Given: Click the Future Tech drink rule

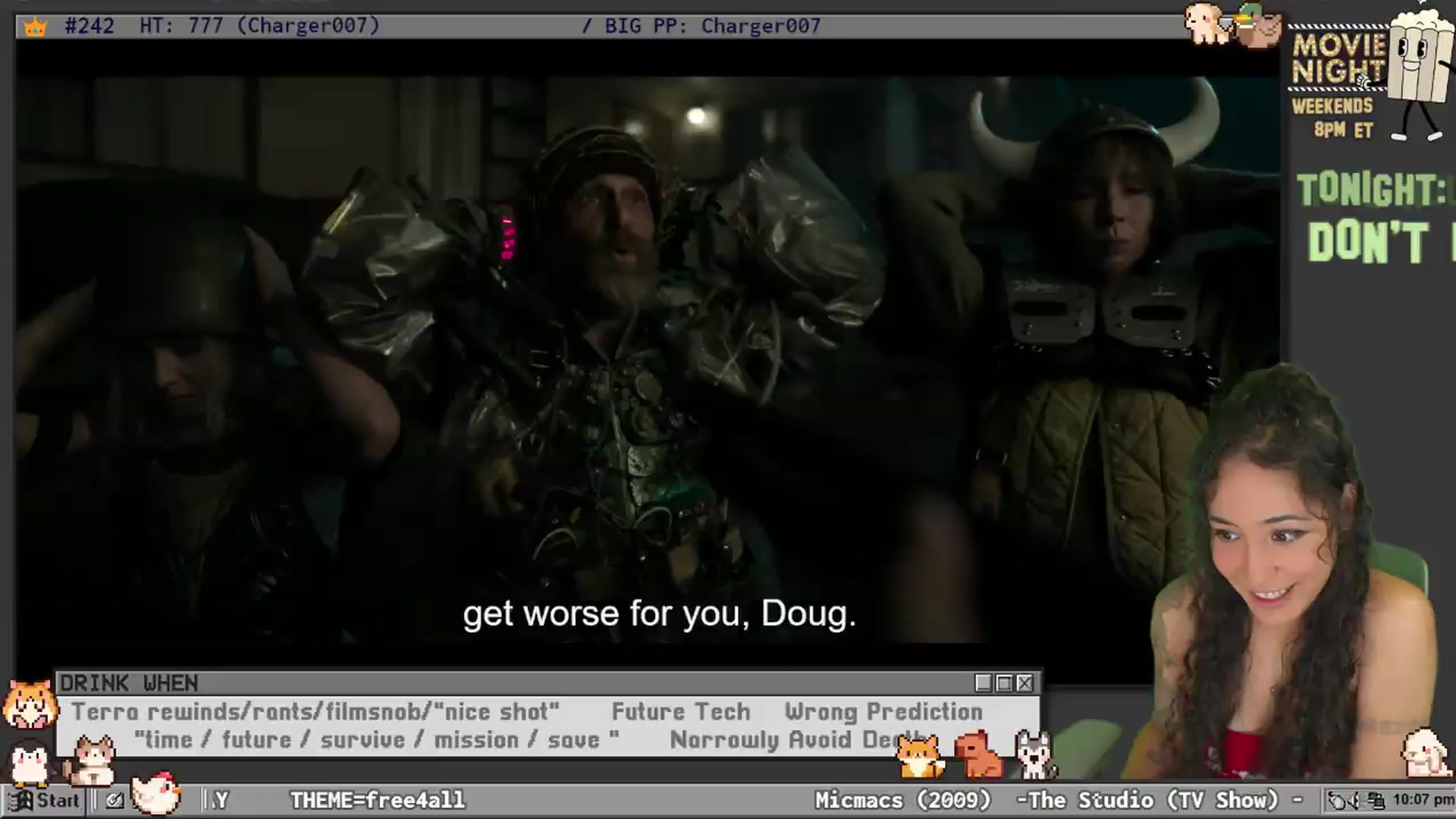Looking at the screenshot, I should 680,712.
